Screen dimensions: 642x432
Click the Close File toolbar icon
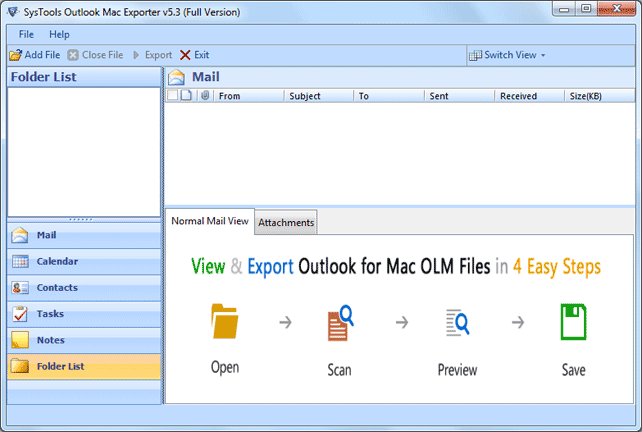73,55
